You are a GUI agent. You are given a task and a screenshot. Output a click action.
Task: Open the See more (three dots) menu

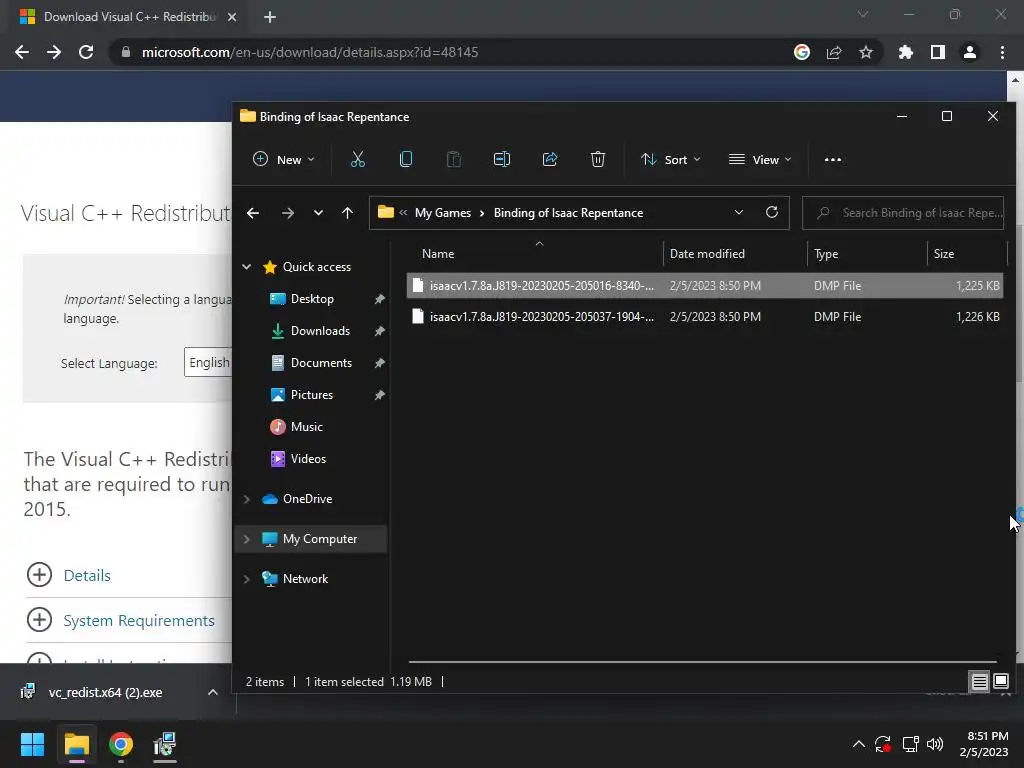point(833,159)
